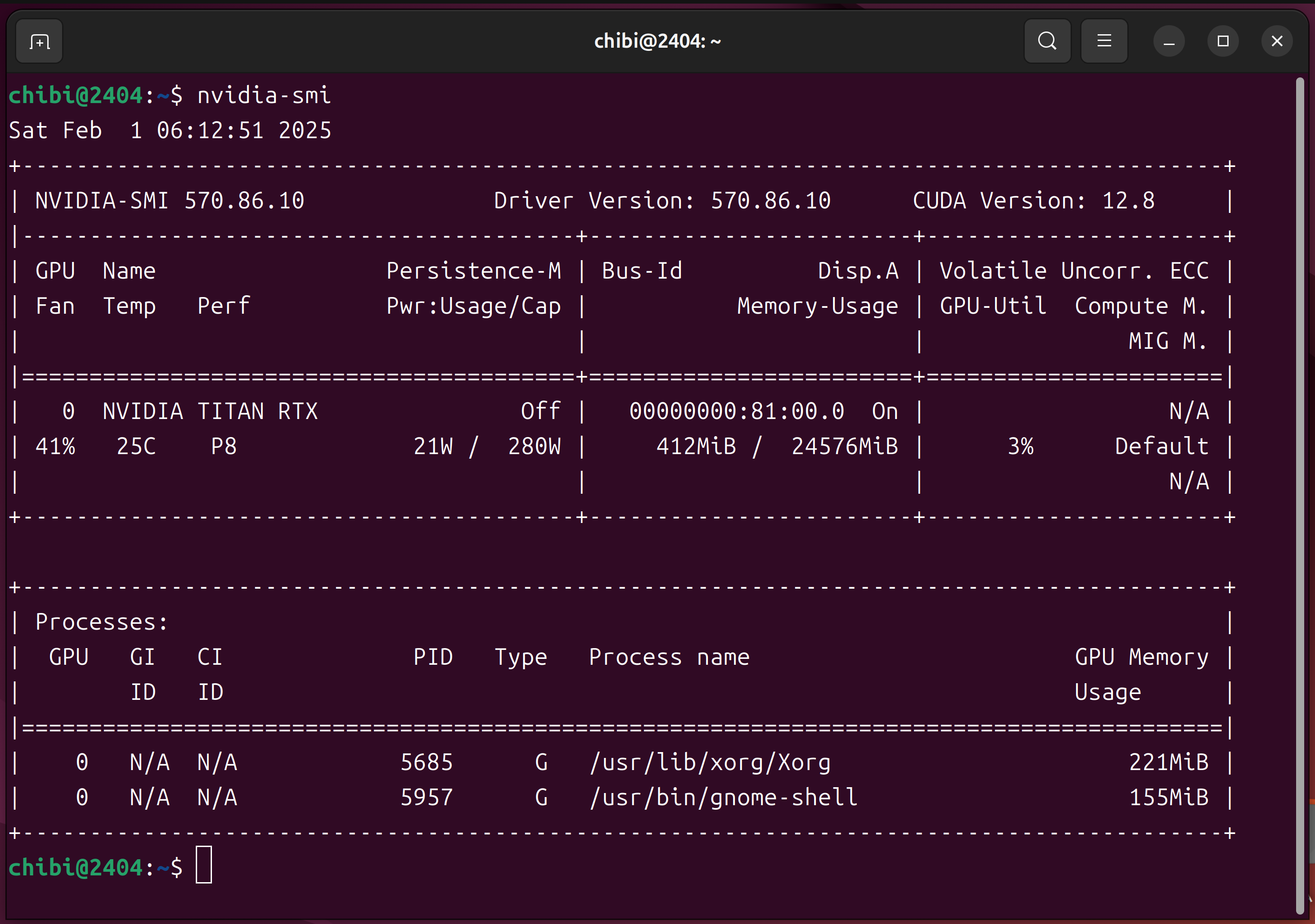Place the cursor at the bottom prompt
This screenshot has height=924, width=1315.
tap(204, 865)
